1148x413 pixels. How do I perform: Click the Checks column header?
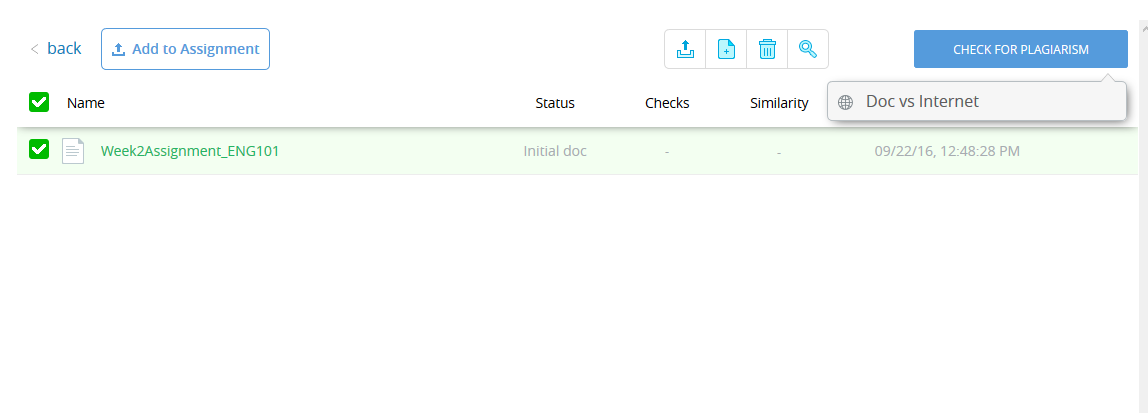click(667, 103)
